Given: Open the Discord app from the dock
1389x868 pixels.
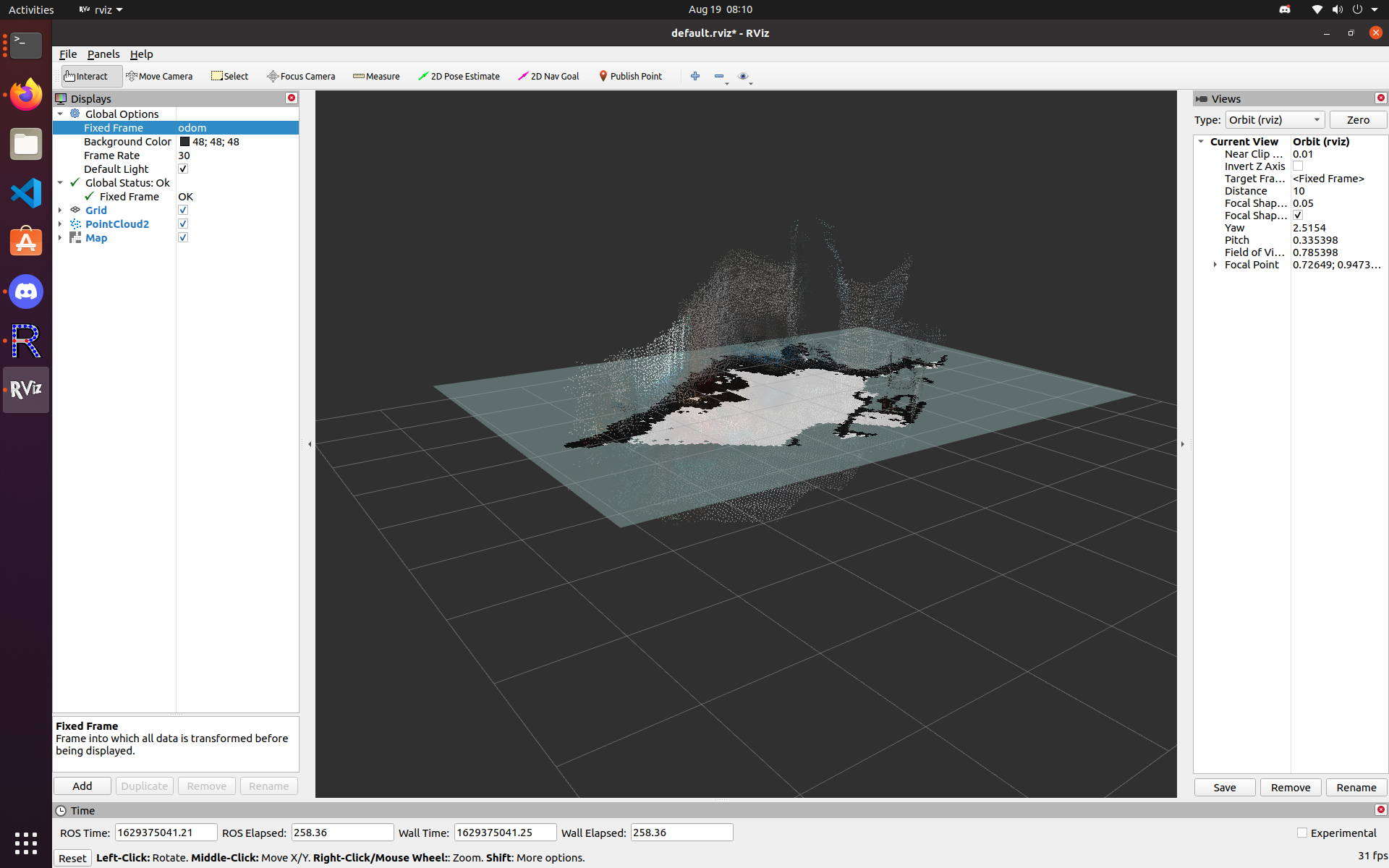Looking at the screenshot, I should pyautogui.click(x=26, y=292).
